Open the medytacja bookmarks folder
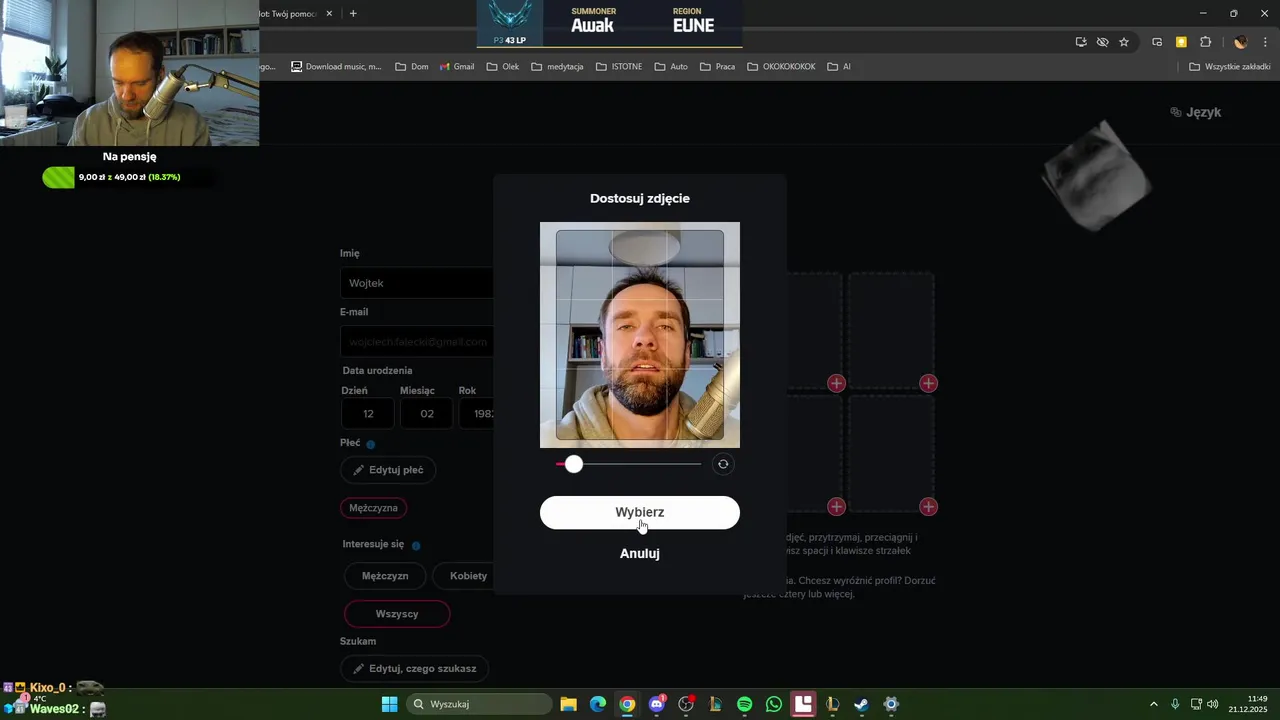1280x720 pixels. pos(557,67)
